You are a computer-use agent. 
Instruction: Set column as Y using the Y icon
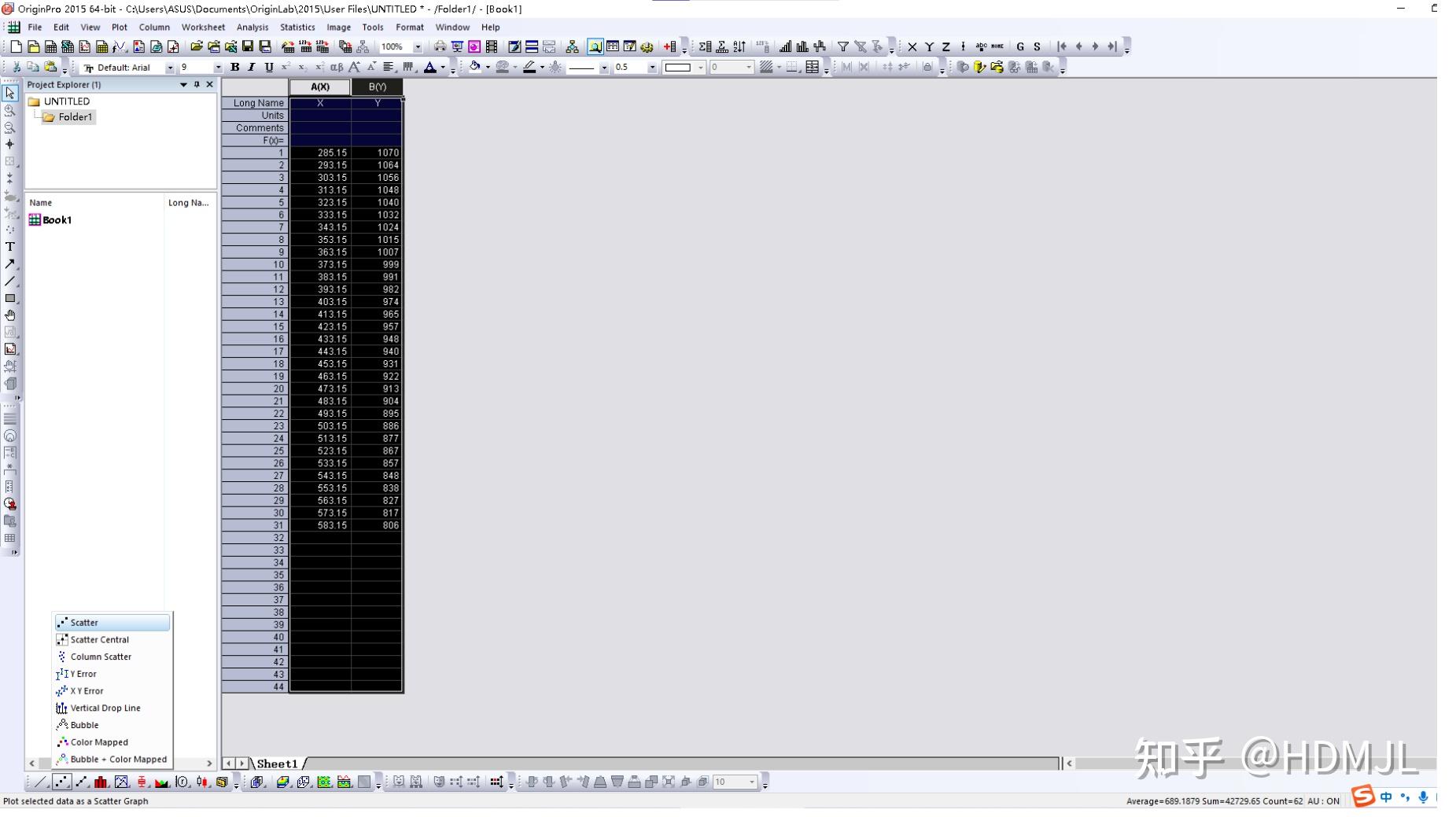click(929, 47)
